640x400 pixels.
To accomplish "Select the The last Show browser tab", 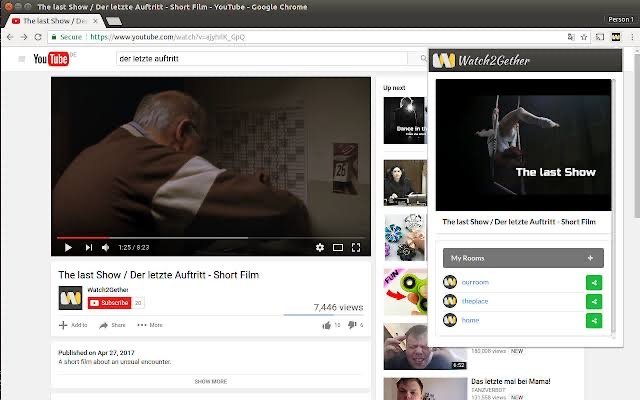I will pyautogui.click(x=54, y=21).
